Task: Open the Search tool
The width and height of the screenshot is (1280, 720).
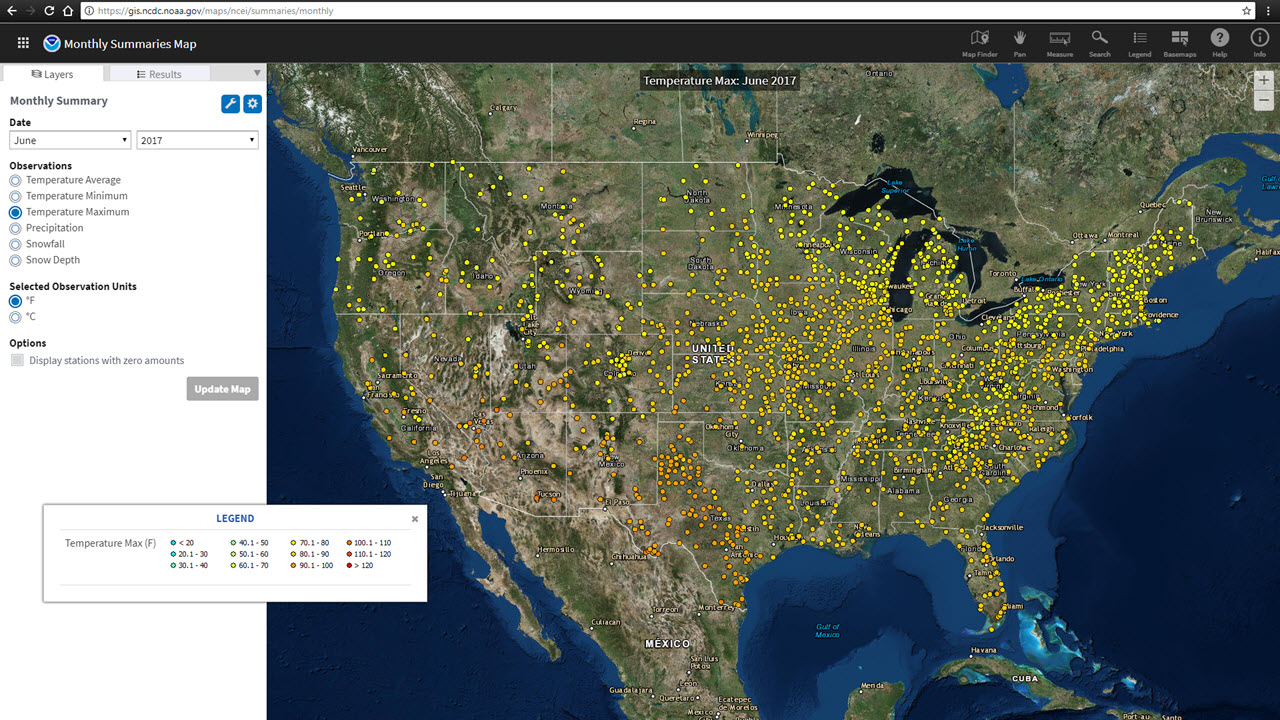Action: 1100,42
